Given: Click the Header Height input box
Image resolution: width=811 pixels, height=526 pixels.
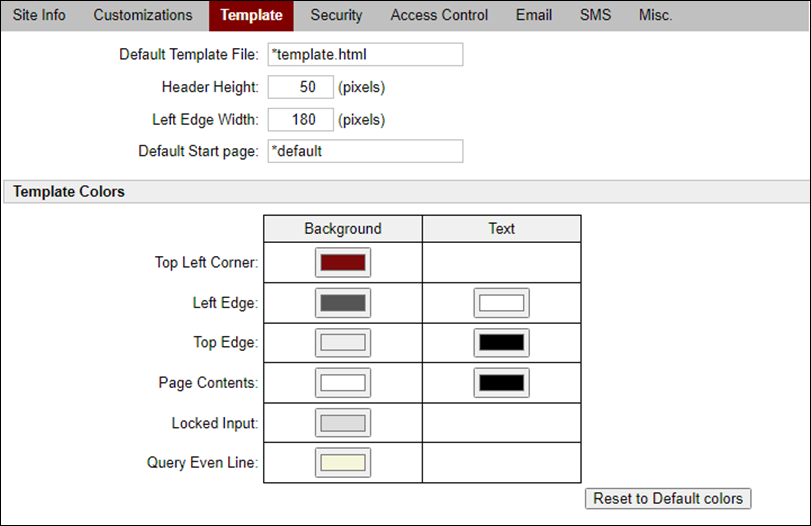Looking at the screenshot, I should (300, 87).
